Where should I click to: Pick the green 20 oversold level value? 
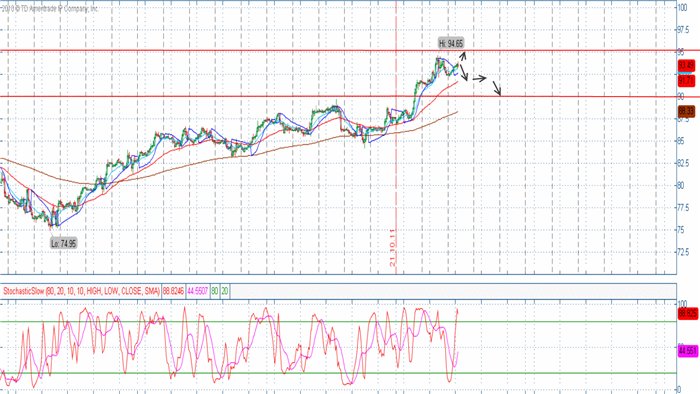coord(225,291)
